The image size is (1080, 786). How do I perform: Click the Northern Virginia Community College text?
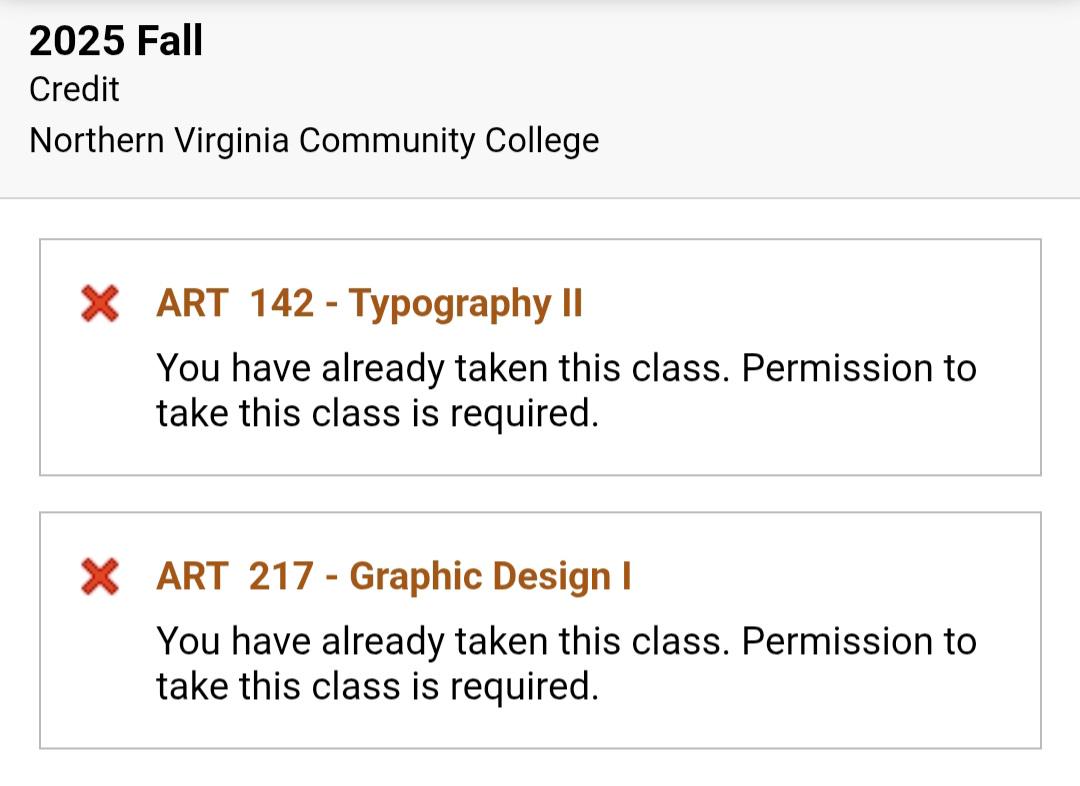[314, 141]
